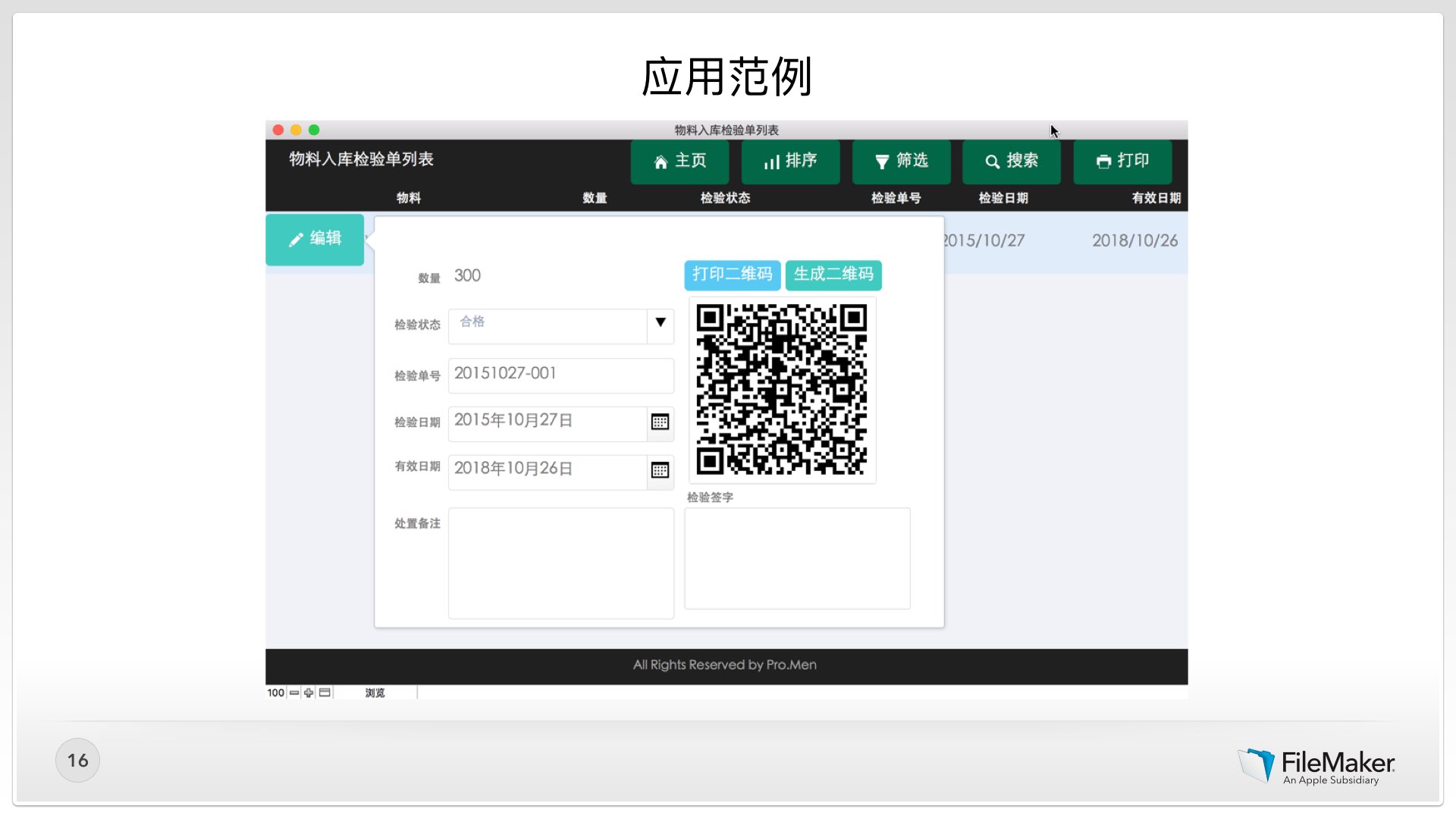Image resolution: width=1456 pixels, height=819 pixels.
Task: Click the red close window button
Action: point(278,130)
